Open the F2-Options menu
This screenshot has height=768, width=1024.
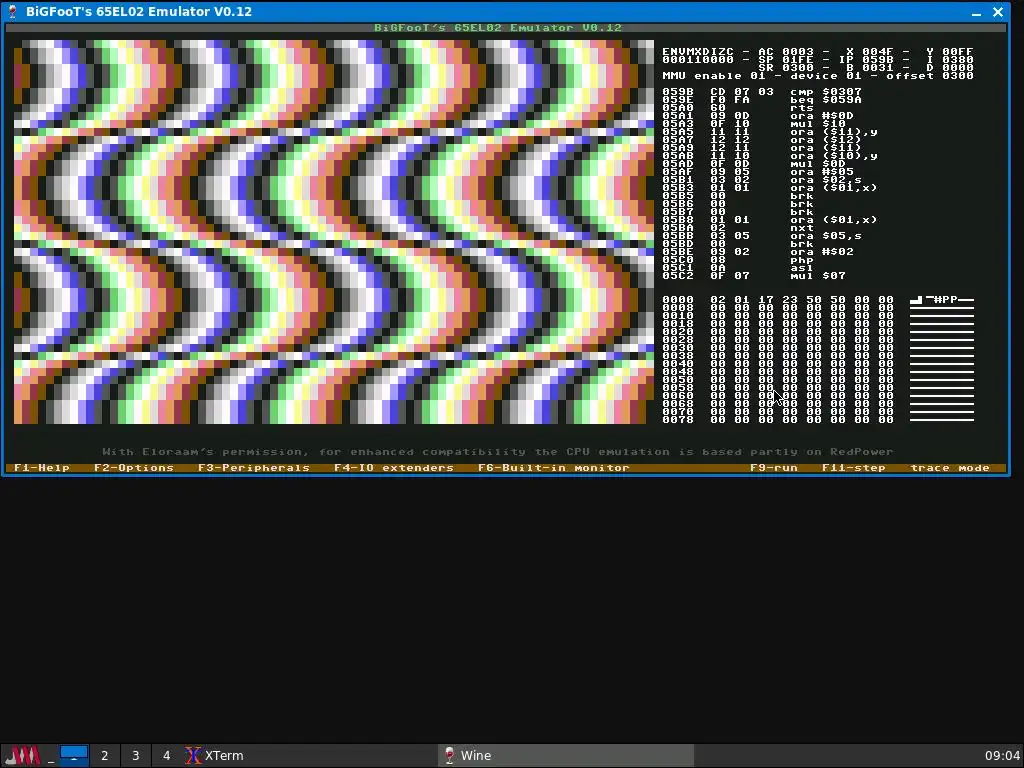(x=134, y=468)
